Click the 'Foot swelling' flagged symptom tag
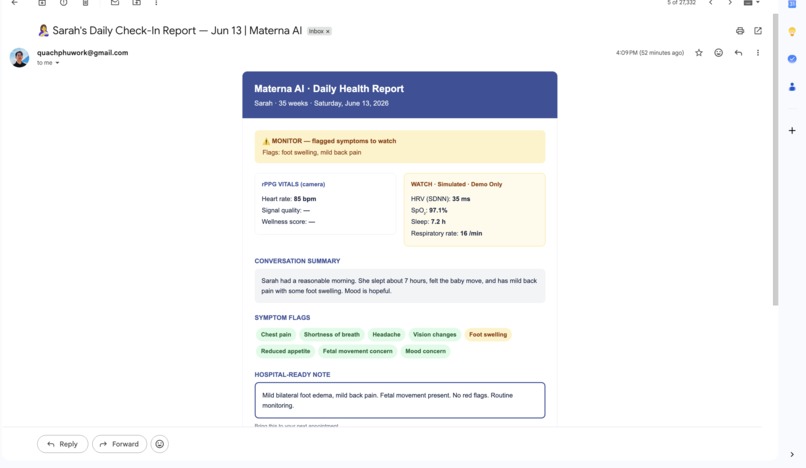Screen dimensions: 806x468 (488, 334)
